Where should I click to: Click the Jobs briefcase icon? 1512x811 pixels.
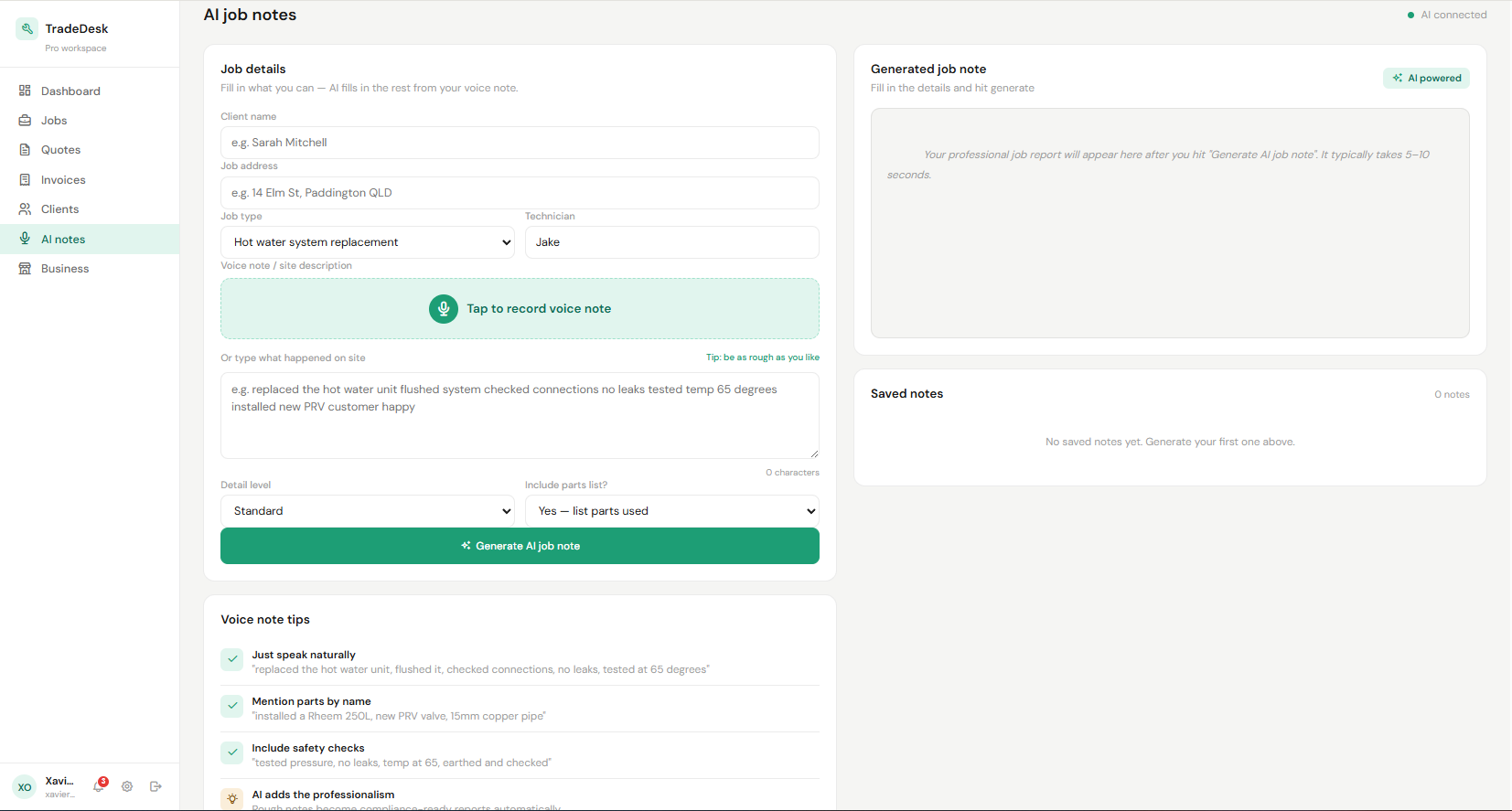[x=25, y=120]
